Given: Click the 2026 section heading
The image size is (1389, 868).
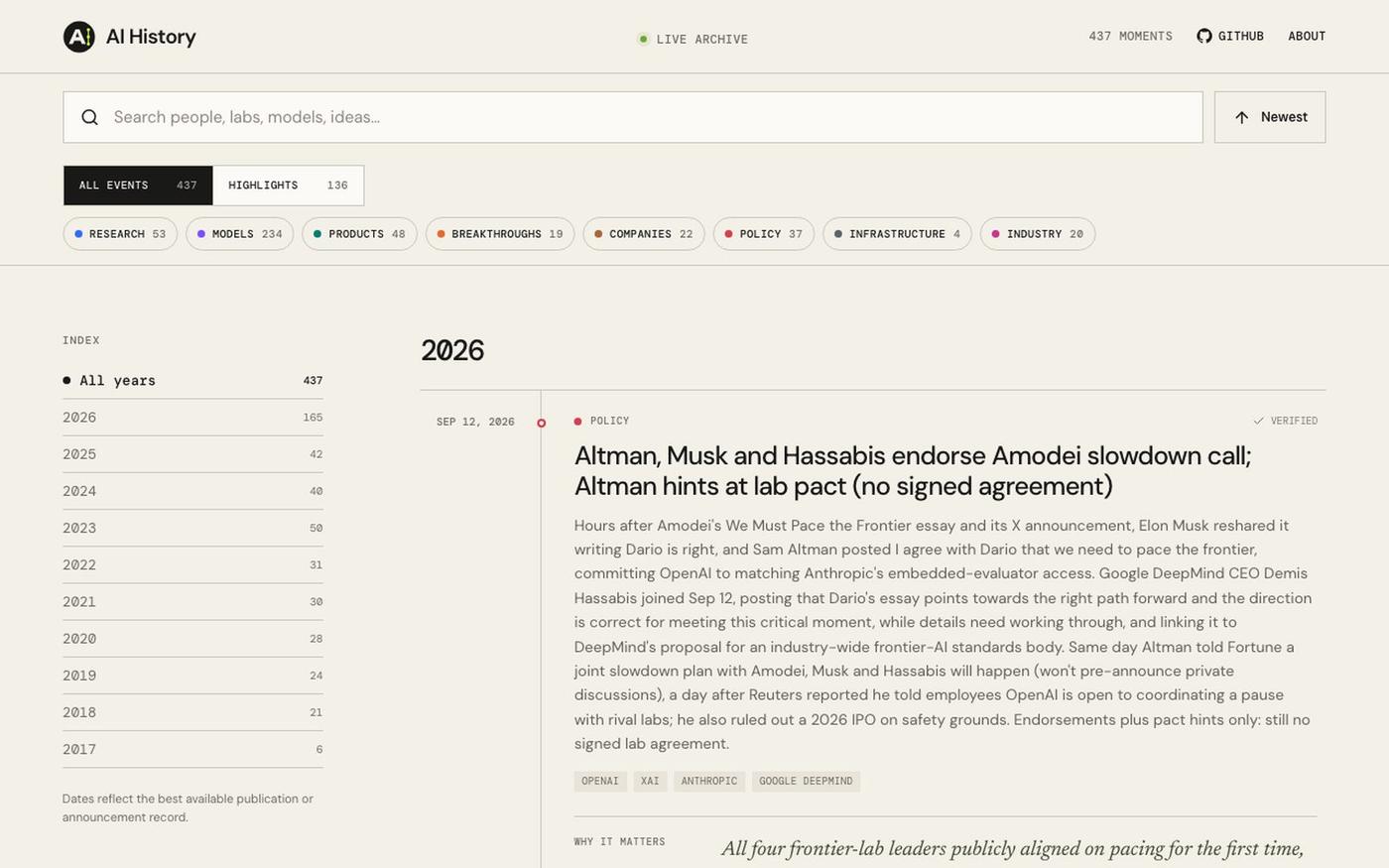Looking at the screenshot, I should tap(452, 350).
